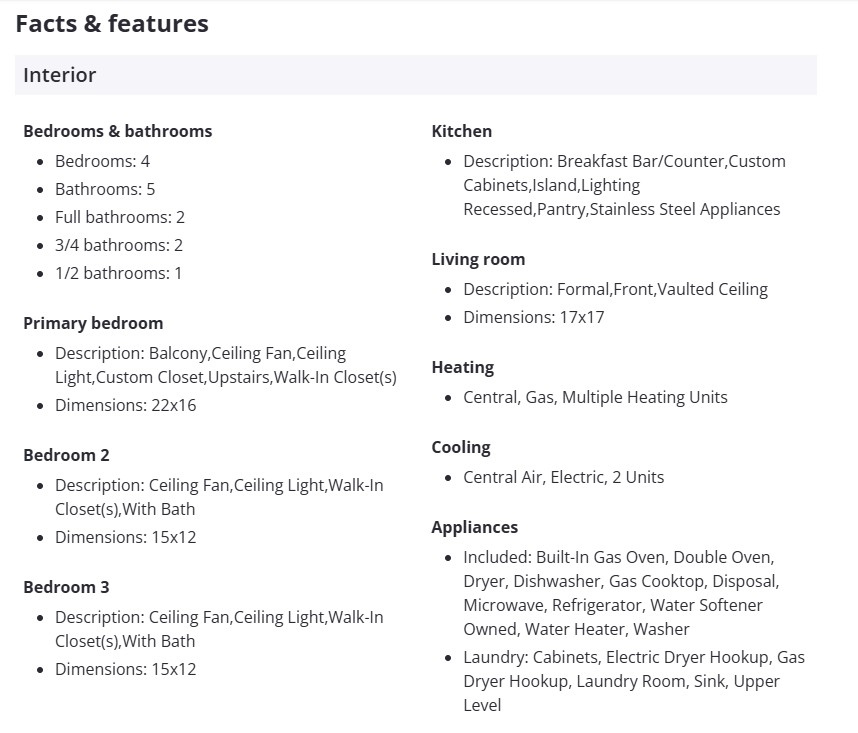Click the Living room heading
This screenshot has width=858, height=733.
click(x=478, y=259)
